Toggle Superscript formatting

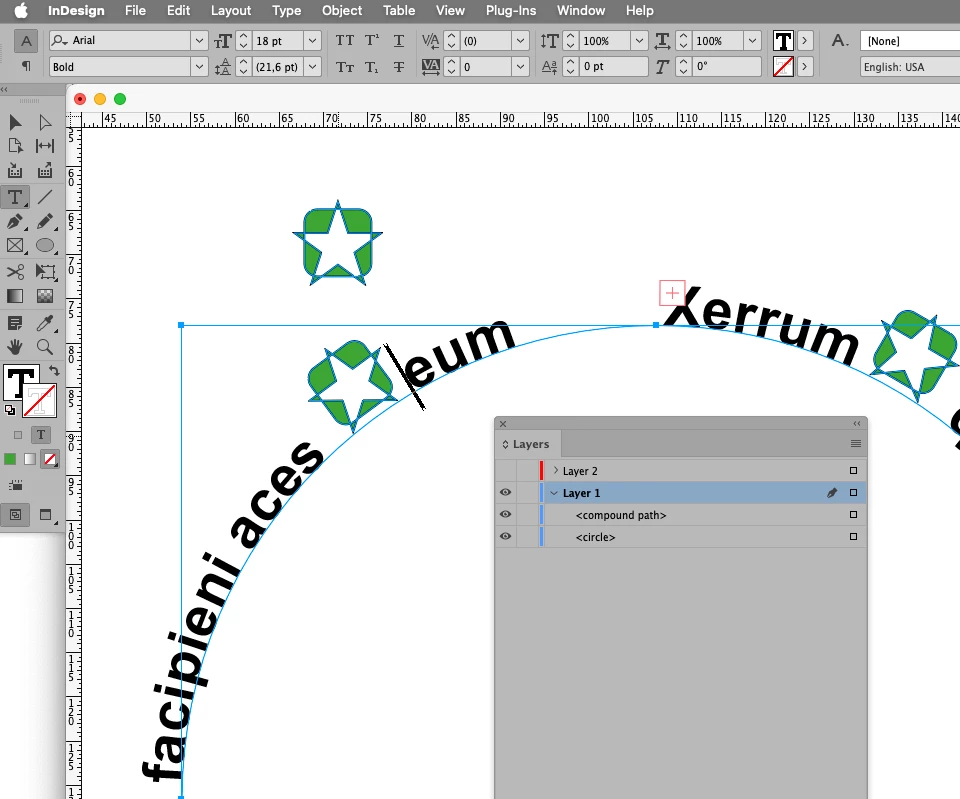pyautogui.click(x=372, y=40)
